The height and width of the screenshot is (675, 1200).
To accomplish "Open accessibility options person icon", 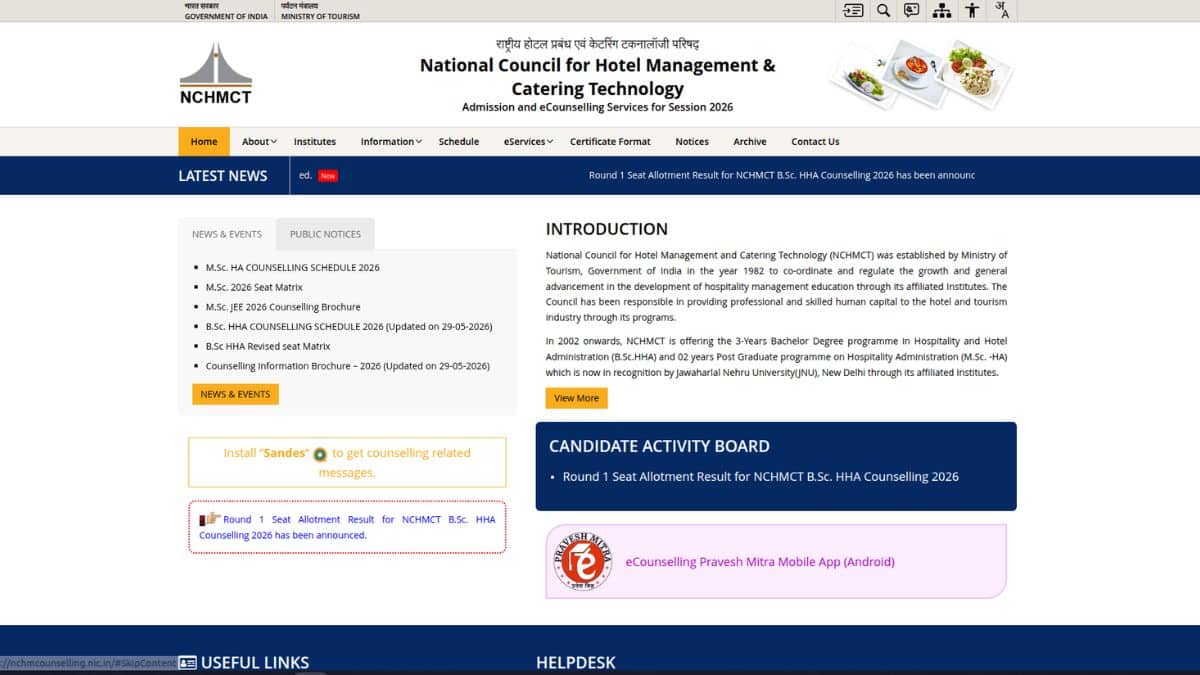I will pyautogui.click(x=972, y=10).
